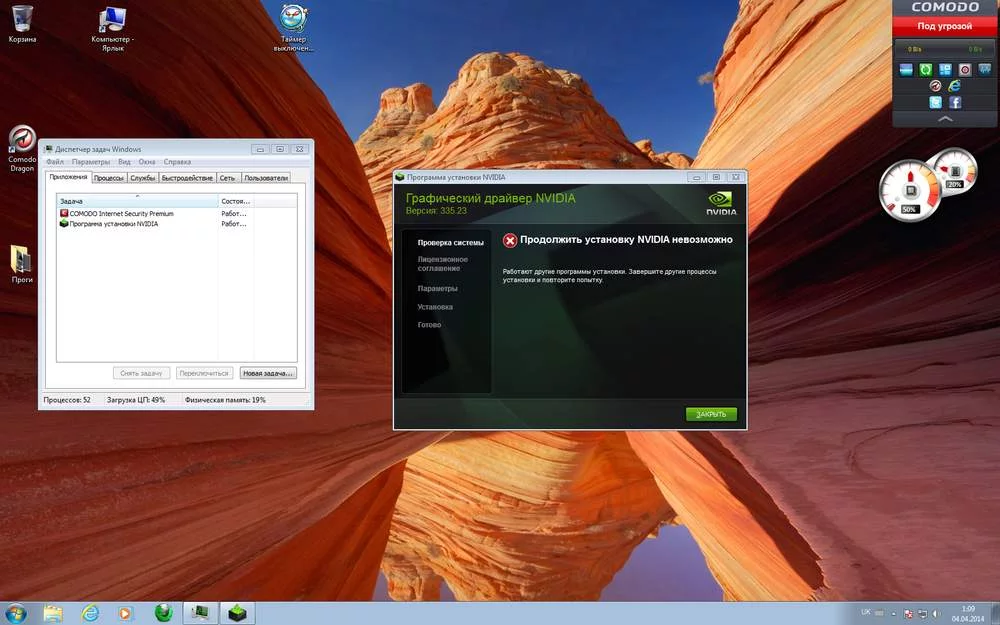Screen dimensions: 1000x625
Task: Switch to the Пользователи tab
Action: click(x=266, y=178)
